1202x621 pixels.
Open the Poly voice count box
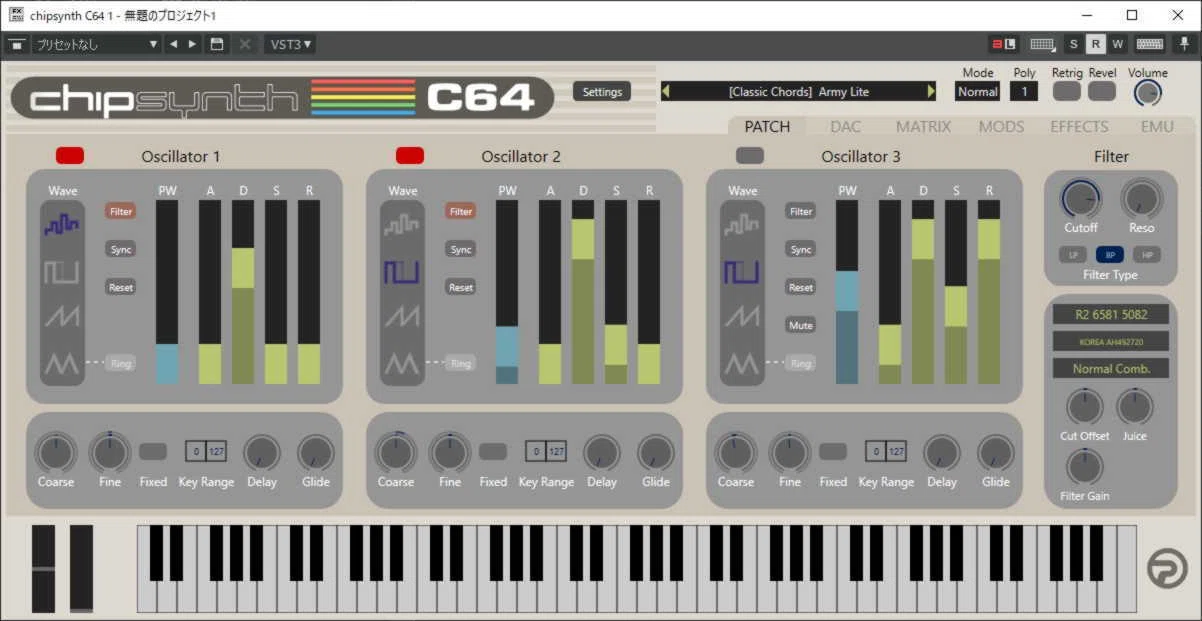[1024, 91]
